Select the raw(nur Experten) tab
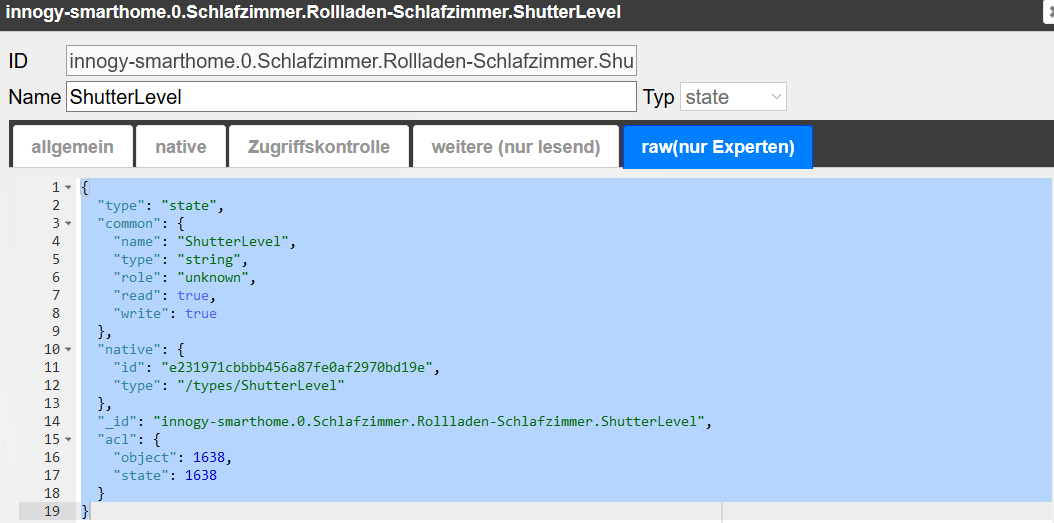Image resolution: width=1054 pixels, height=523 pixels. pos(718,147)
